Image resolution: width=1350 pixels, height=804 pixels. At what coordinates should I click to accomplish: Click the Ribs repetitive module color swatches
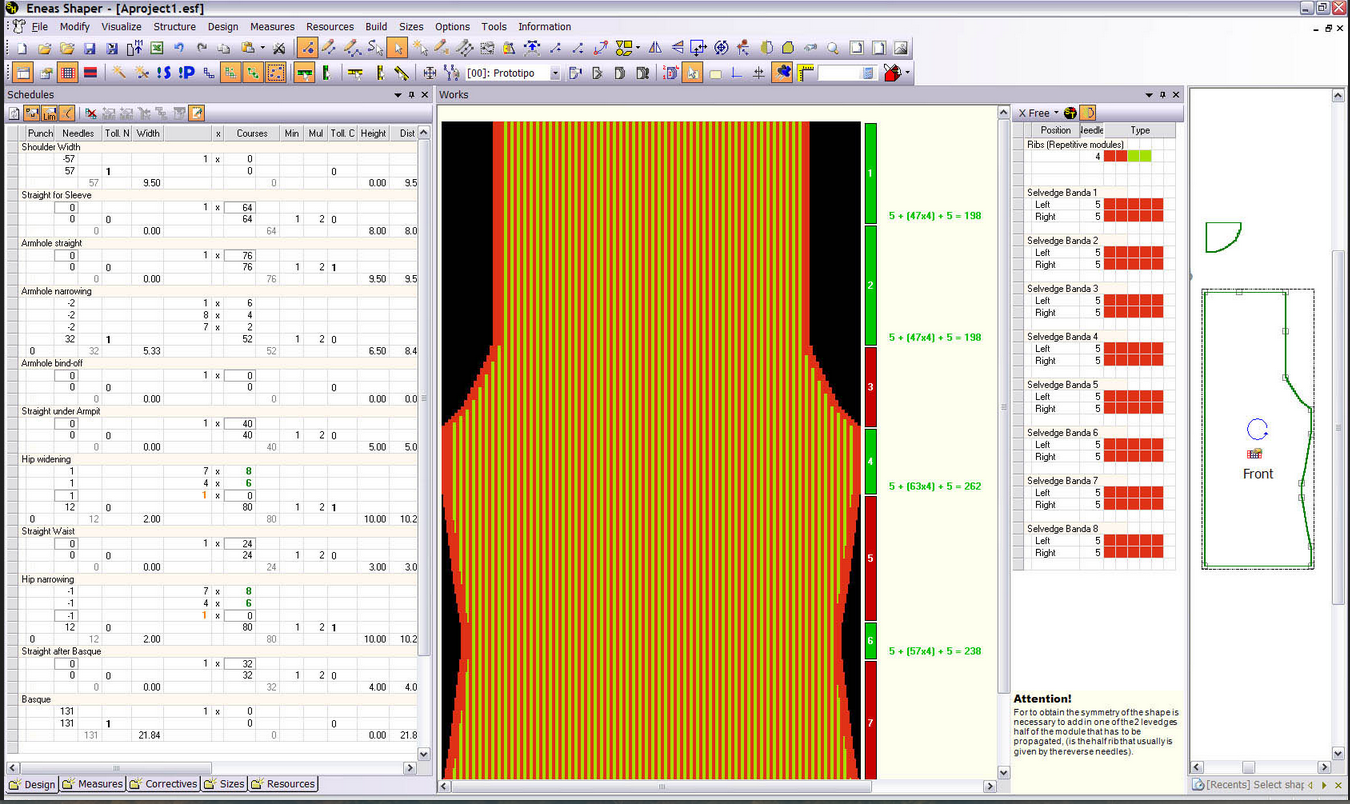[1127, 156]
